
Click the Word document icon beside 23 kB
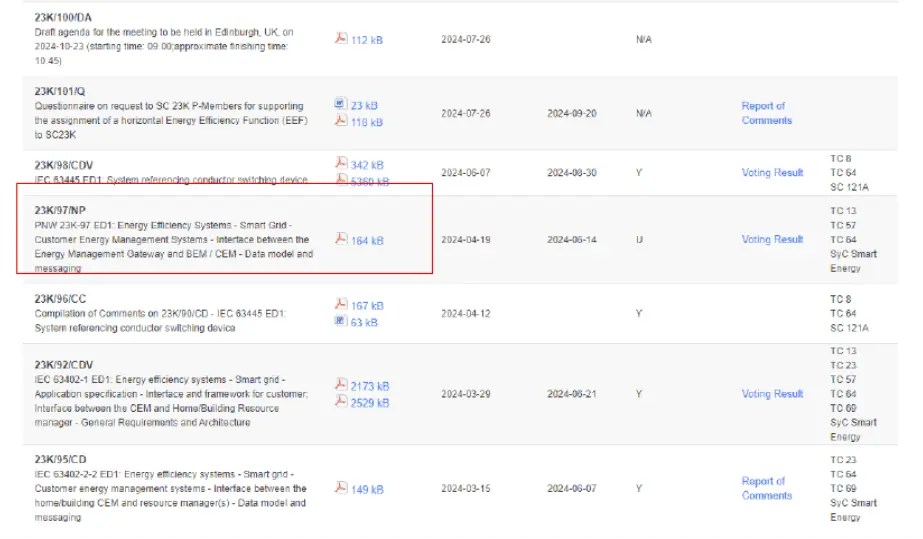pyautogui.click(x=340, y=104)
